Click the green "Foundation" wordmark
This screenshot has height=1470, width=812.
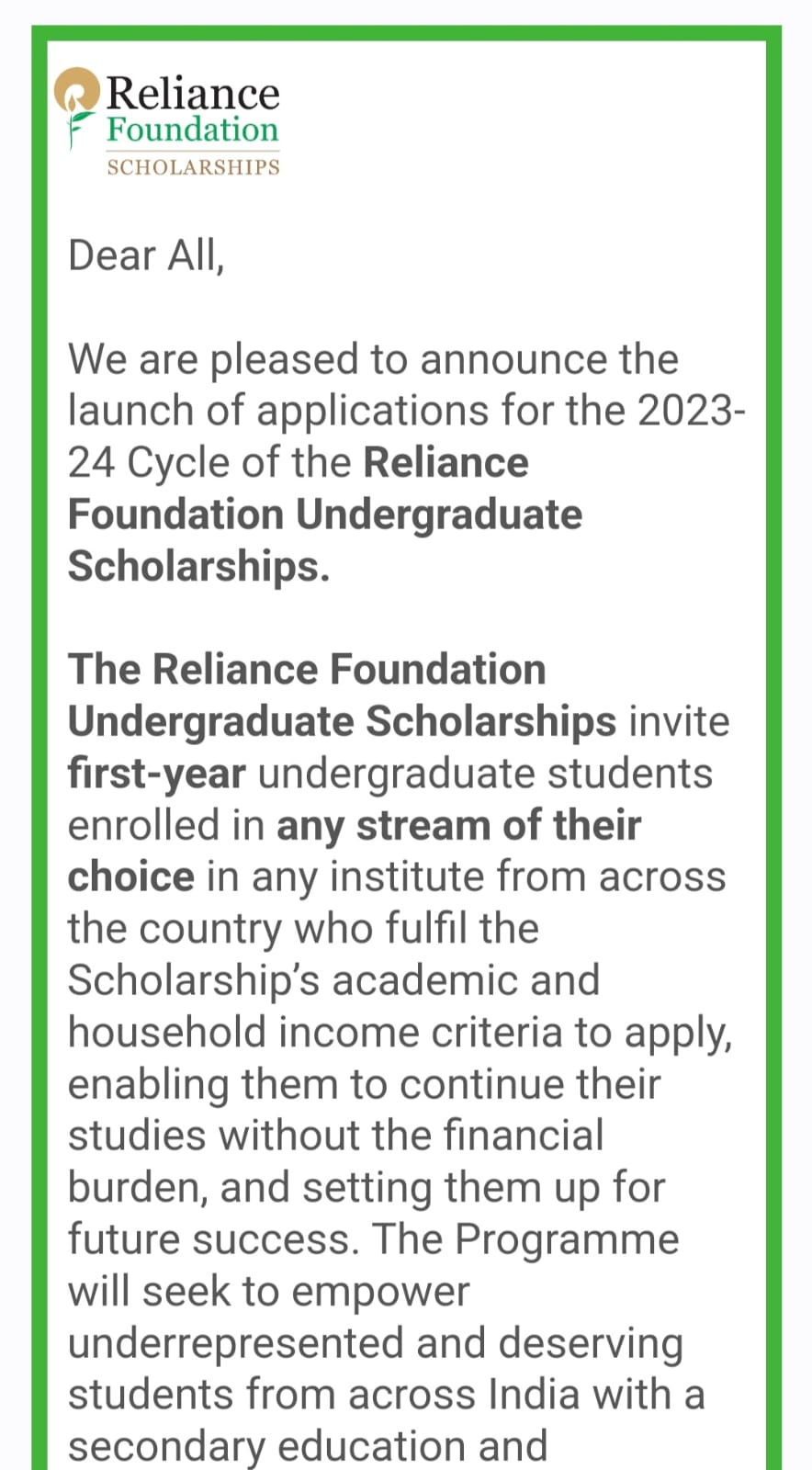point(193,130)
